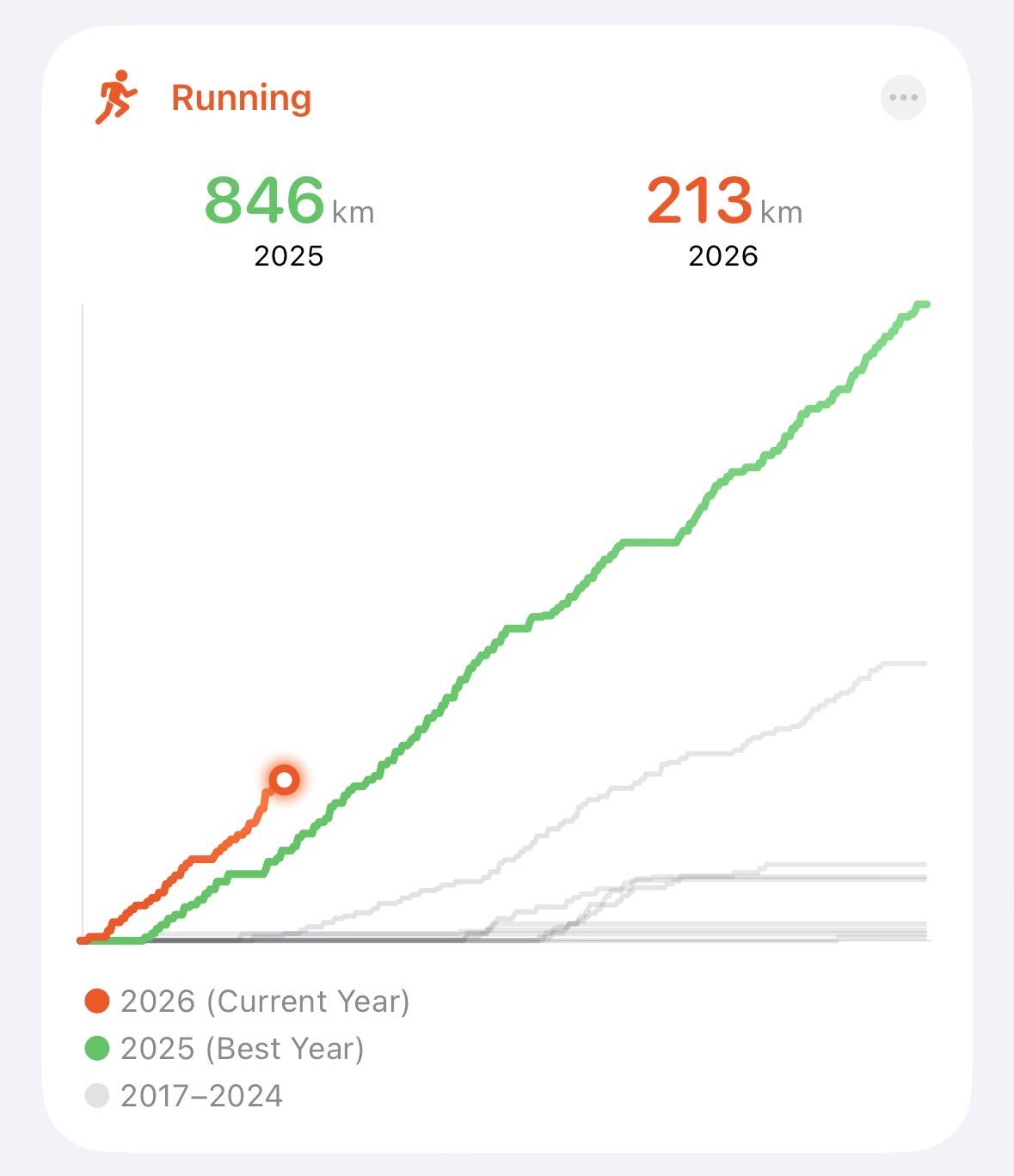Select the Running title text
The width and height of the screenshot is (1014, 1176).
(x=241, y=98)
